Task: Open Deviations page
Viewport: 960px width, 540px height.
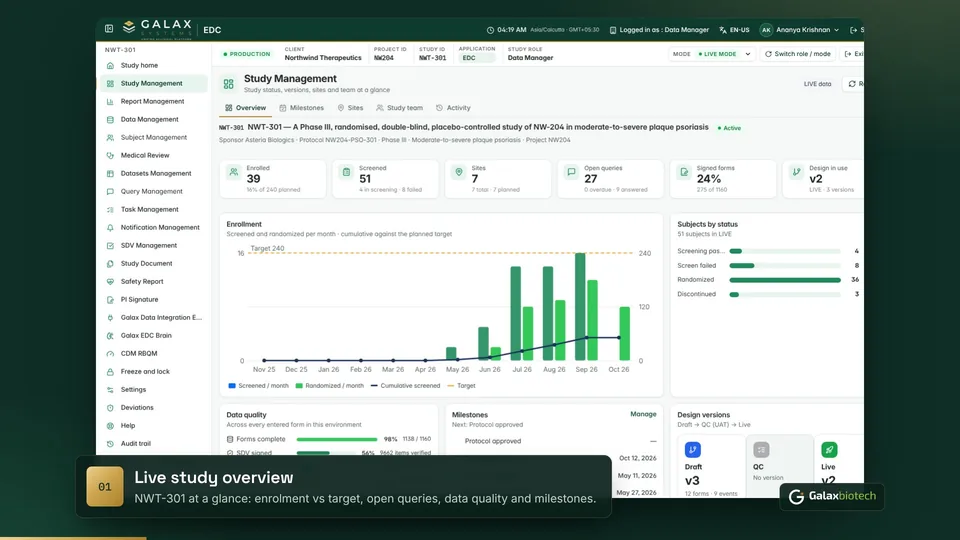Action: coord(154,407)
